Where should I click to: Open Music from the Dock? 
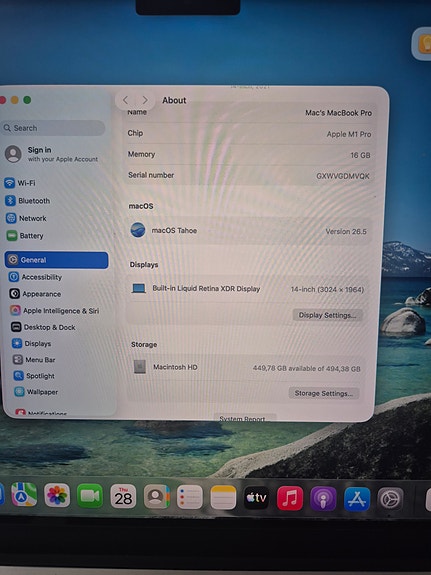pos(290,498)
